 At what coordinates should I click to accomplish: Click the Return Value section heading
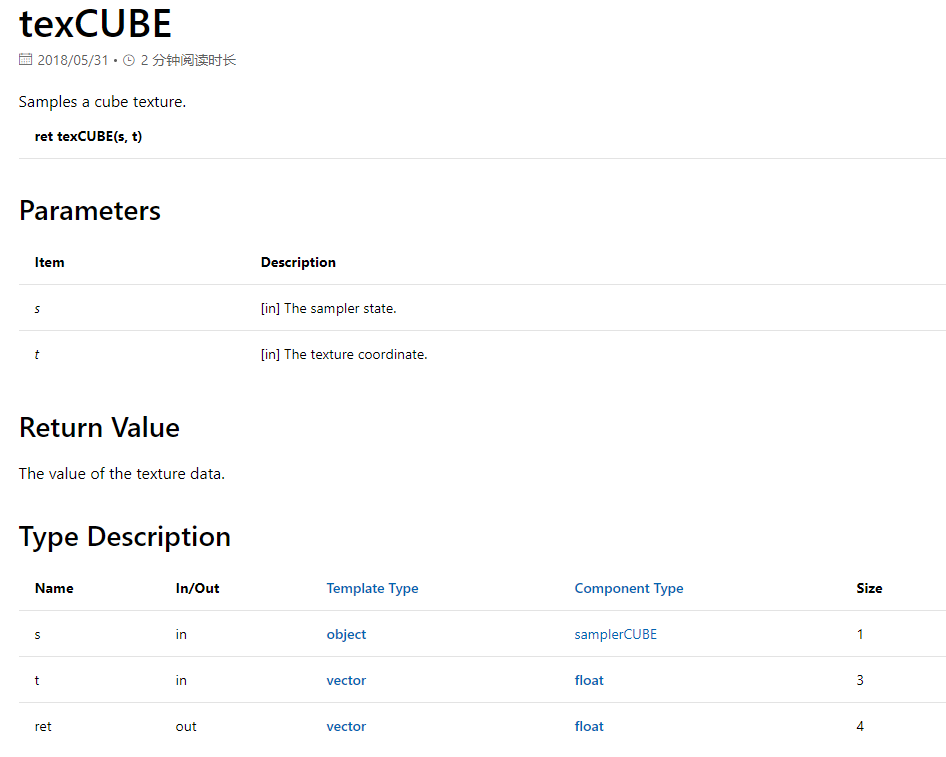pyautogui.click(x=100, y=428)
